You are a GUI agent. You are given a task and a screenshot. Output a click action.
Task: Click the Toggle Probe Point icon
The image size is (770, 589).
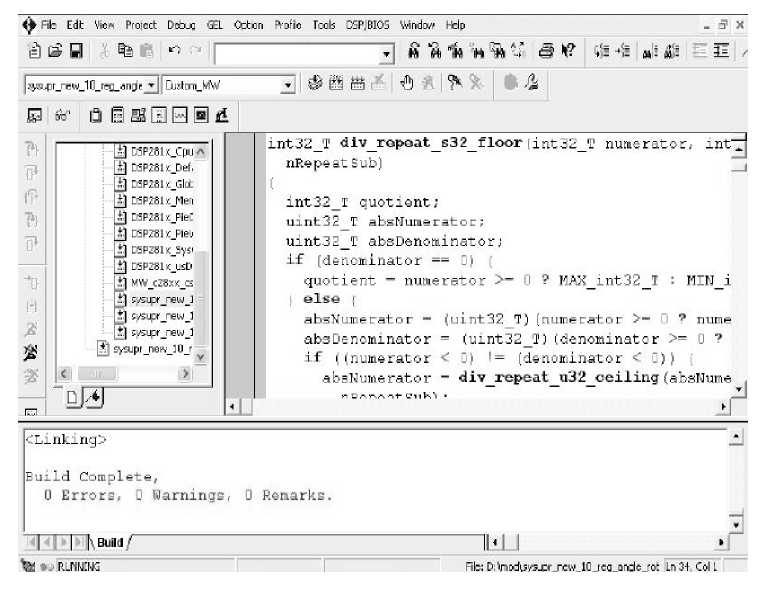point(455,83)
